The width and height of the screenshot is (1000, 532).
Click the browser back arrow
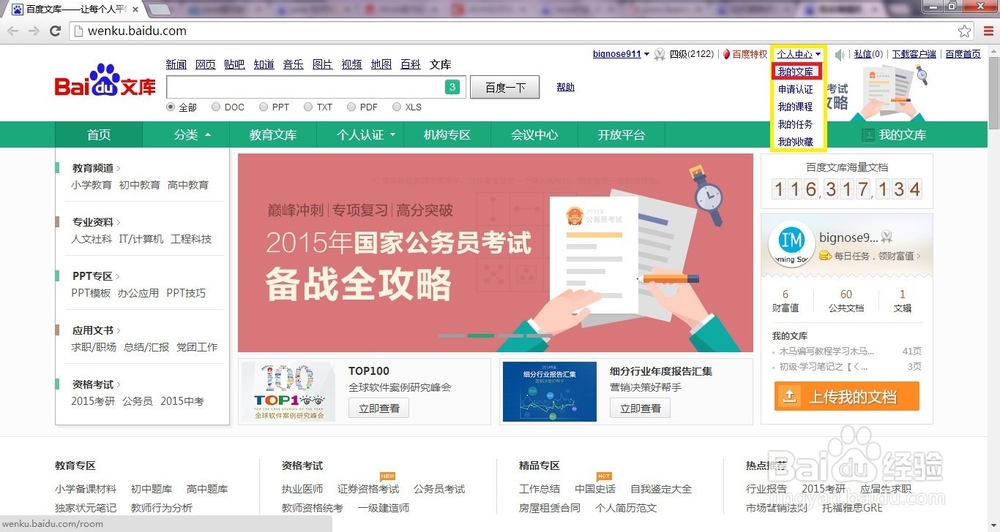click(x=13, y=31)
